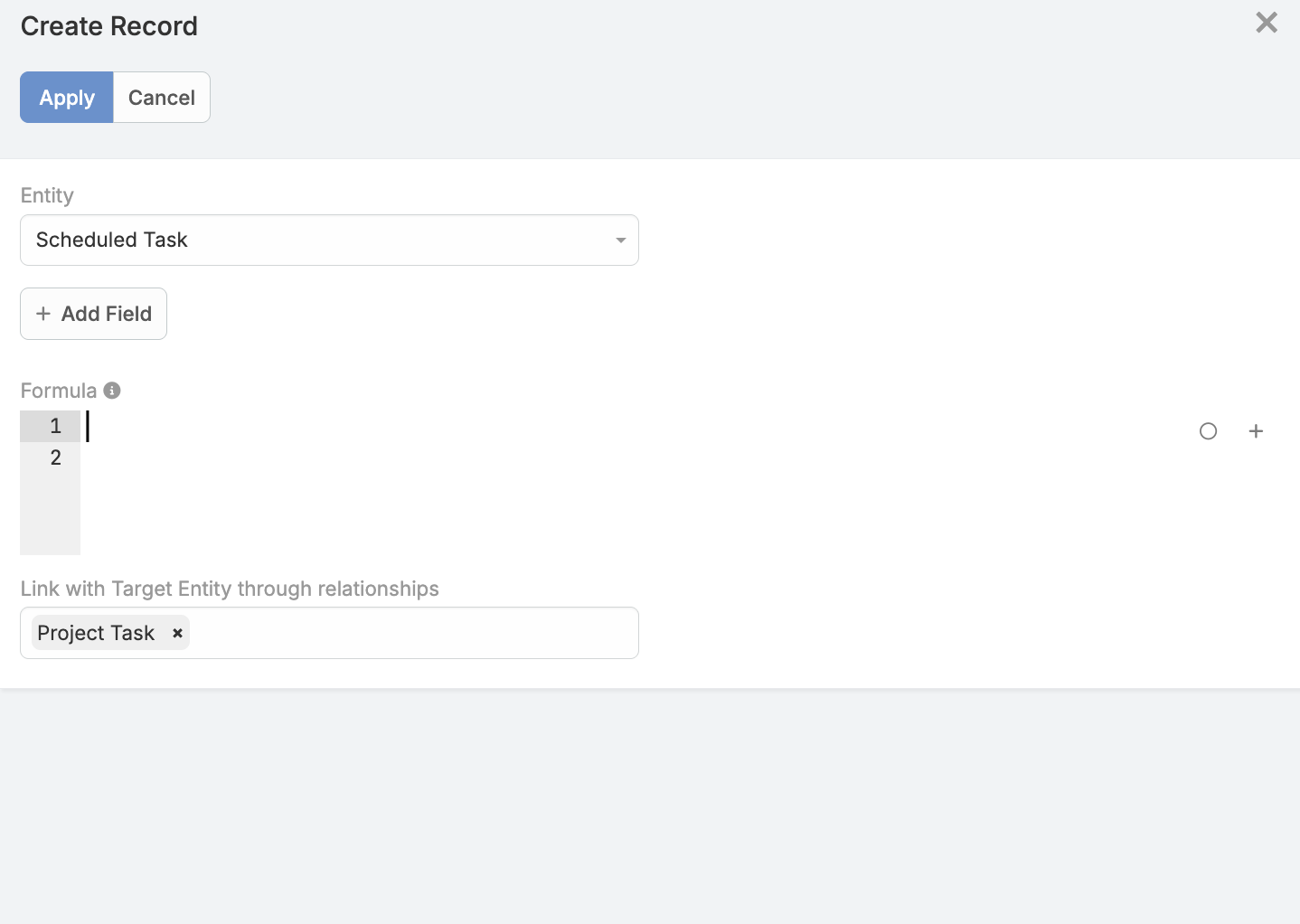Remove the Project Task tag with its x
The image size is (1300, 924).
tap(178, 633)
